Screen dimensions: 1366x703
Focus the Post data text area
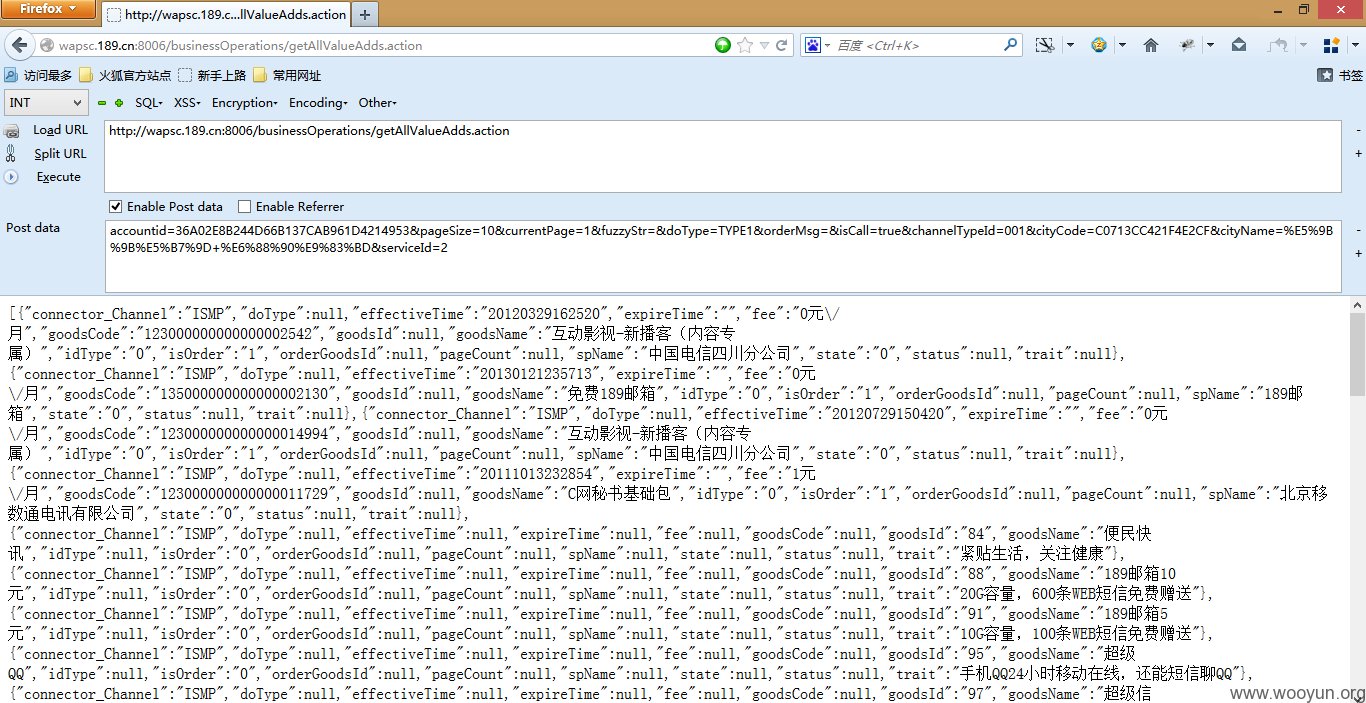723,256
